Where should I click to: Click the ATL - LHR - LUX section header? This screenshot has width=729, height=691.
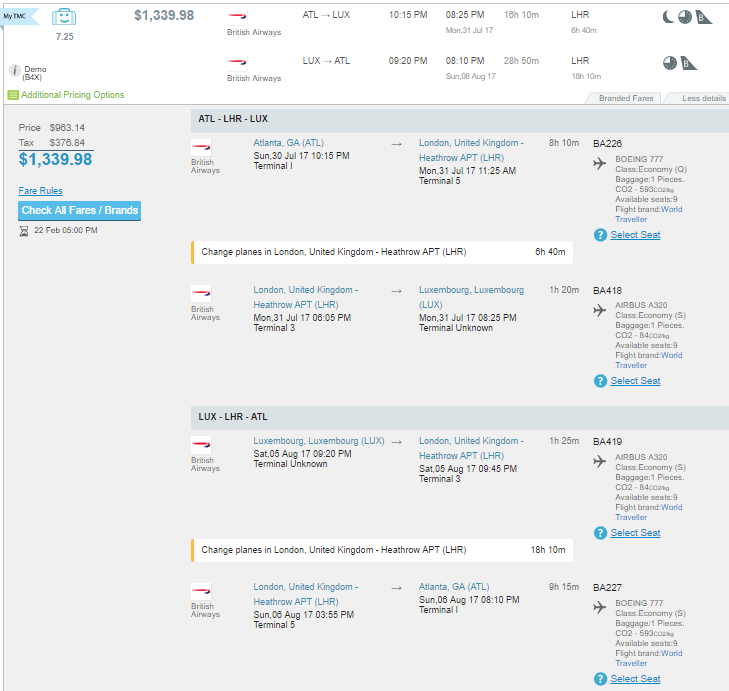[x=460, y=119]
